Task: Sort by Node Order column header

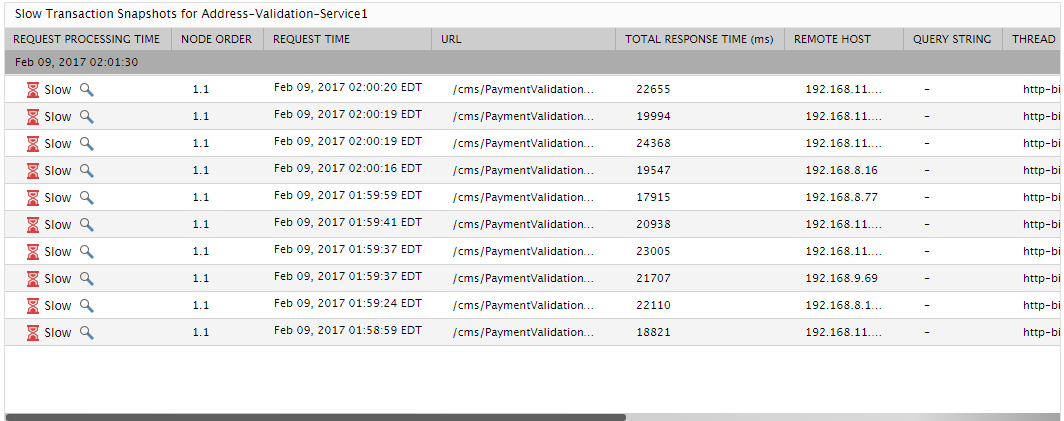Action: click(217, 39)
